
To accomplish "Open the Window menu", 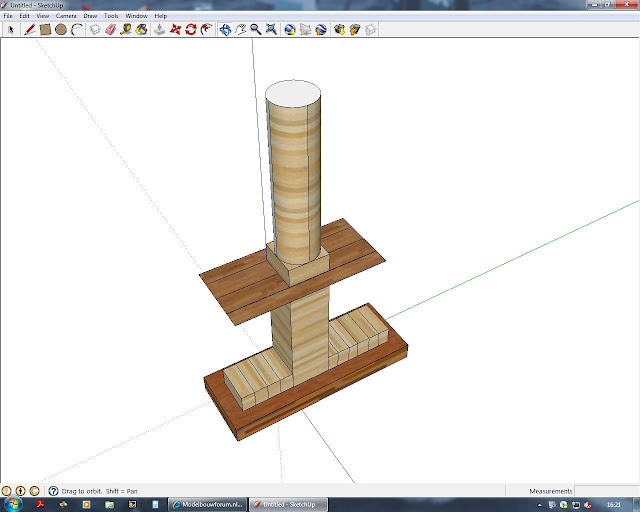I will point(136,16).
